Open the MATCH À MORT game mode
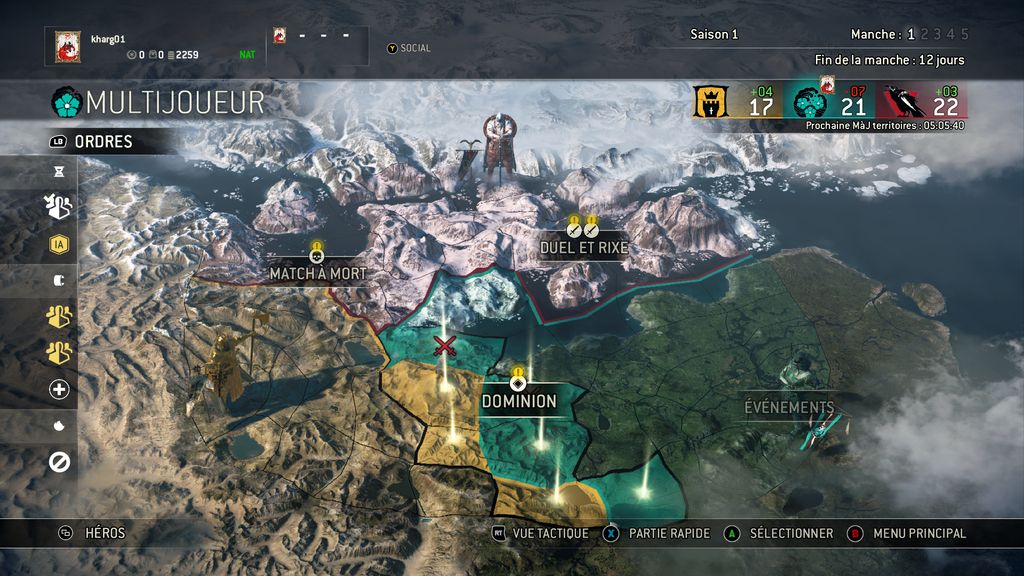This screenshot has width=1024, height=576. pos(318,274)
